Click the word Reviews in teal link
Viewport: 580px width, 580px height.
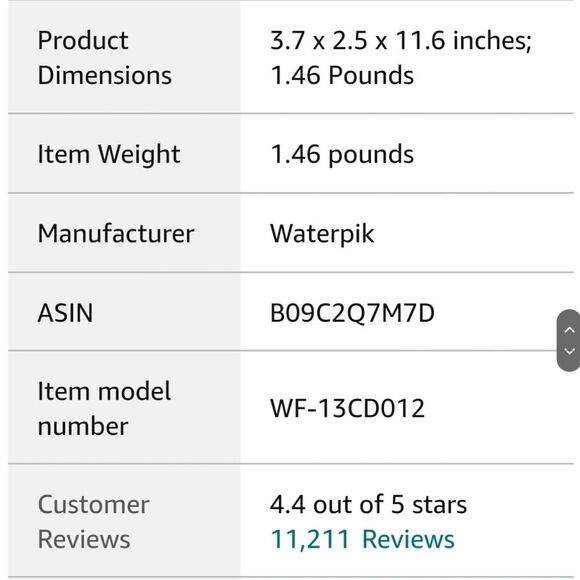pyautogui.click(x=408, y=539)
